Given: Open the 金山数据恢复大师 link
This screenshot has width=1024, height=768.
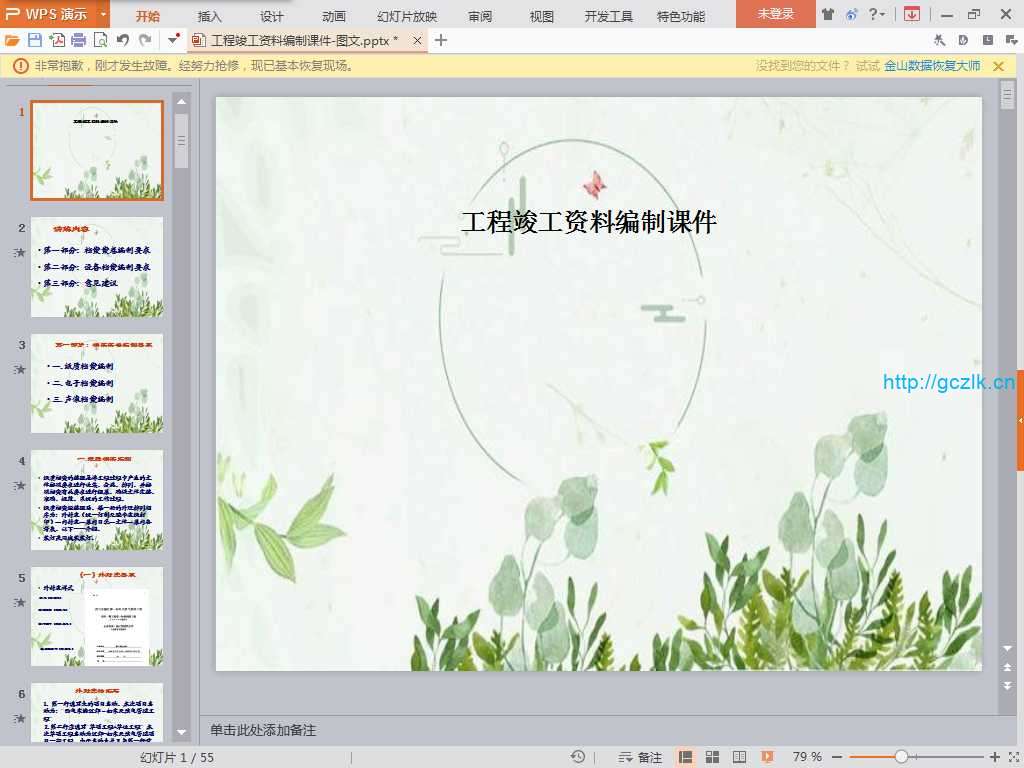Looking at the screenshot, I should click(932, 66).
